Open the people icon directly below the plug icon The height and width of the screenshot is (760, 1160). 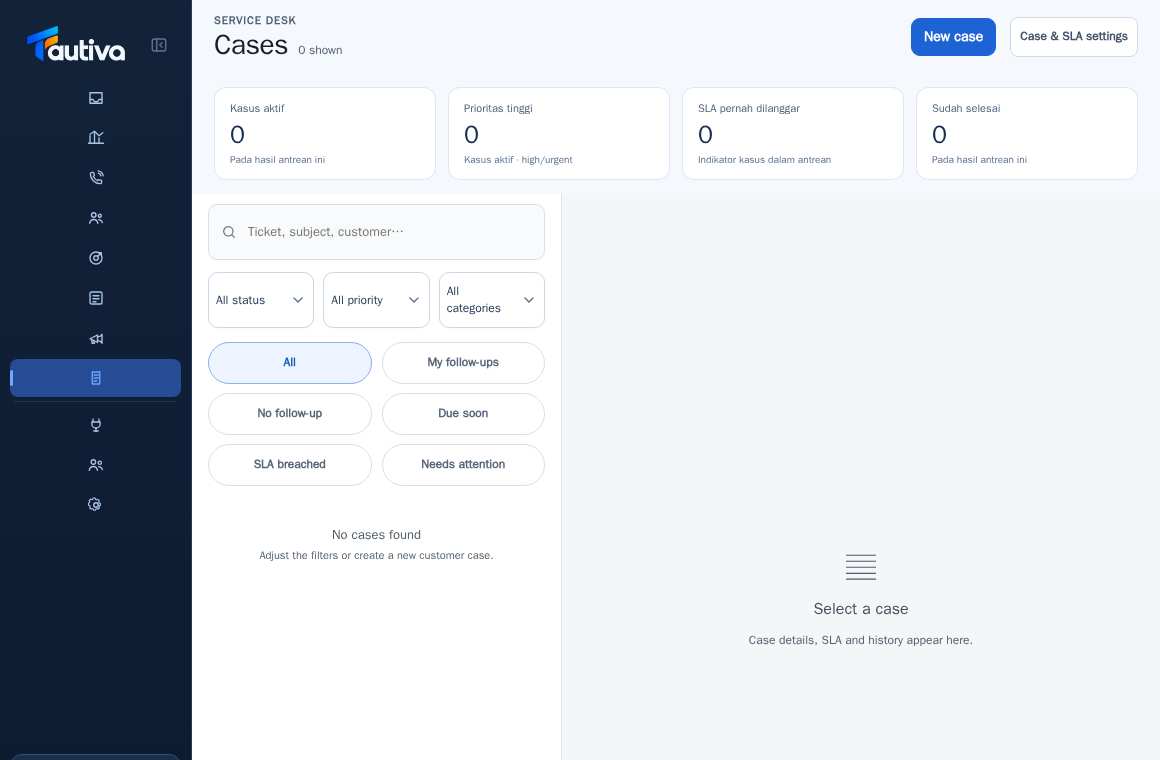point(95,465)
